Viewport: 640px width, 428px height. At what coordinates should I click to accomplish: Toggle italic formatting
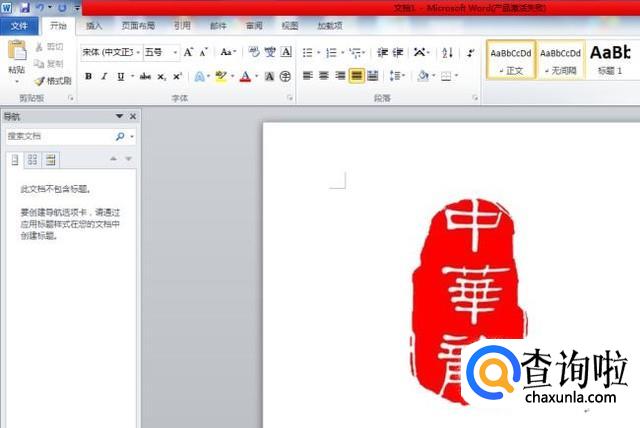coord(104,76)
